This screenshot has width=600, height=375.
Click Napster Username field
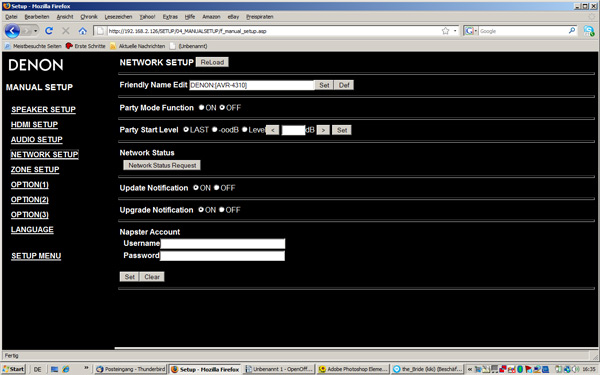point(223,244)
